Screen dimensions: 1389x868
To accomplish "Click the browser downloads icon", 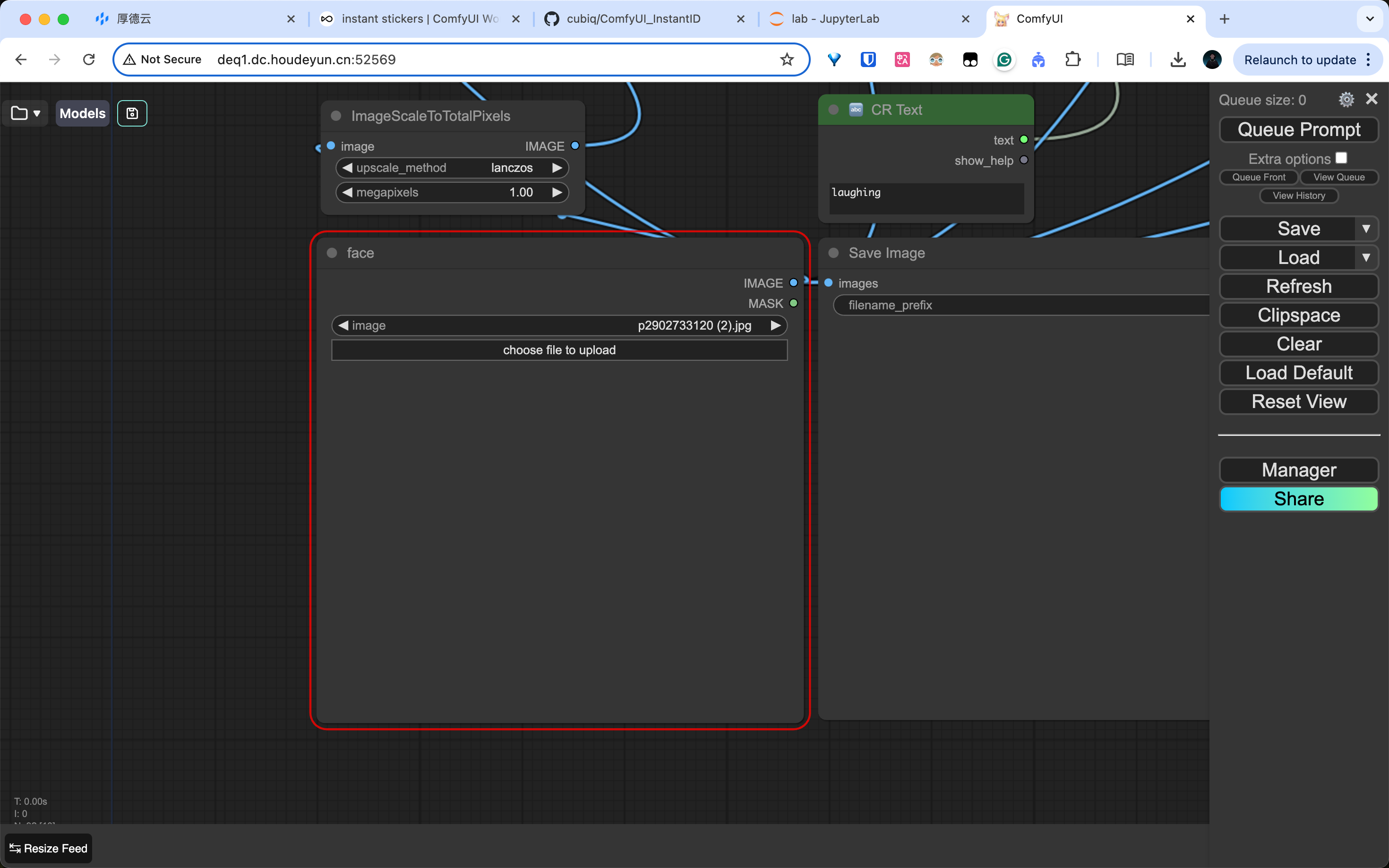I will point(1178,59).
